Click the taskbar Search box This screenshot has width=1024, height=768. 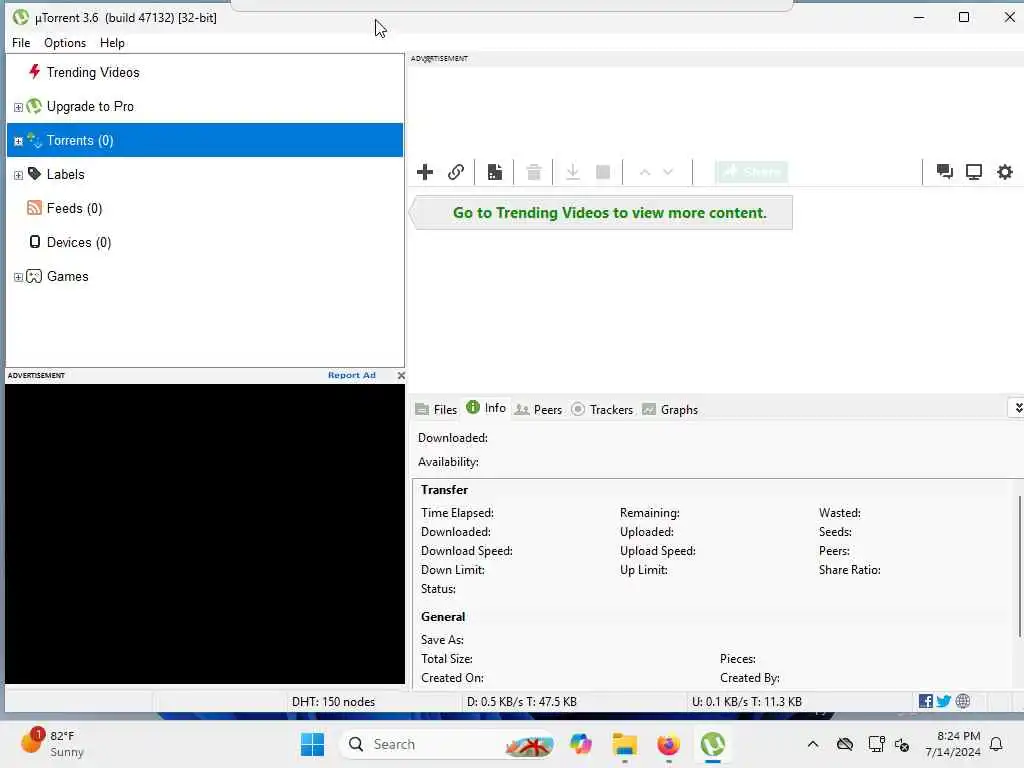point(448,744)
